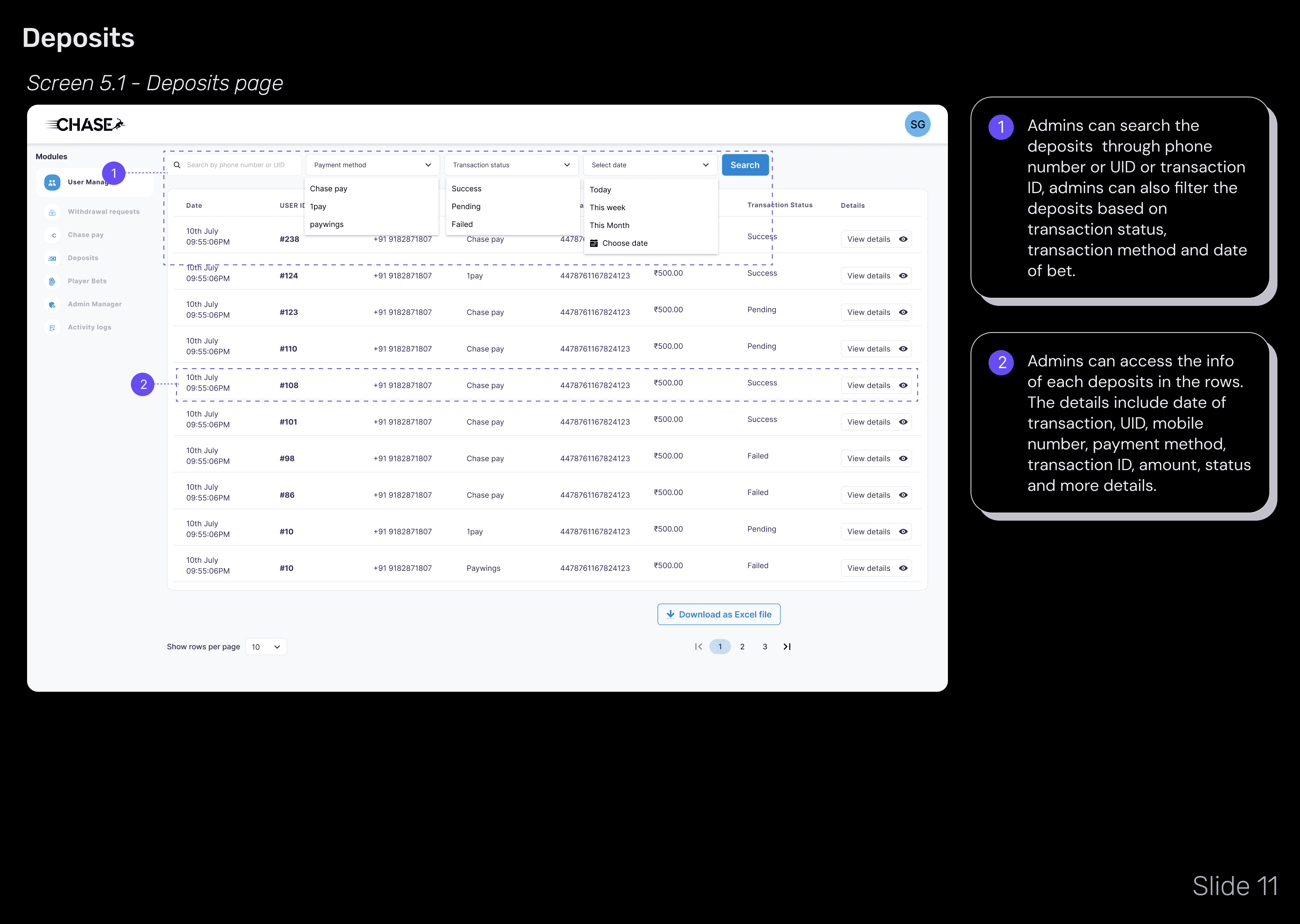Choose the Pending status option

pyautogui.click(x=466, y=207)
